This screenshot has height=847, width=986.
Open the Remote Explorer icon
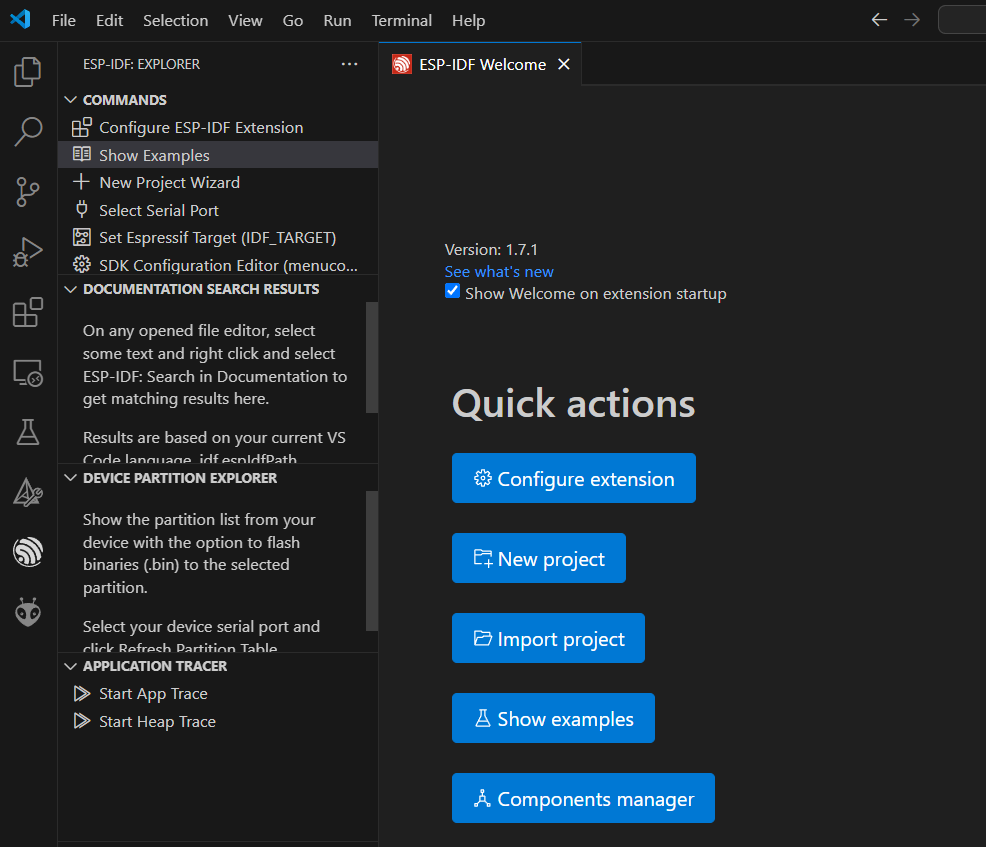28,373
